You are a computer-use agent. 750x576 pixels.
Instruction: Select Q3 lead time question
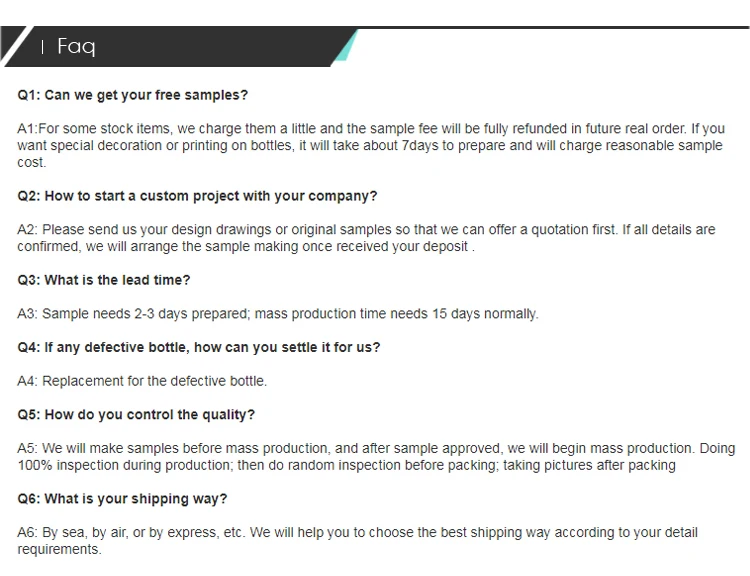pyautogui.click(x=103, y=280)
